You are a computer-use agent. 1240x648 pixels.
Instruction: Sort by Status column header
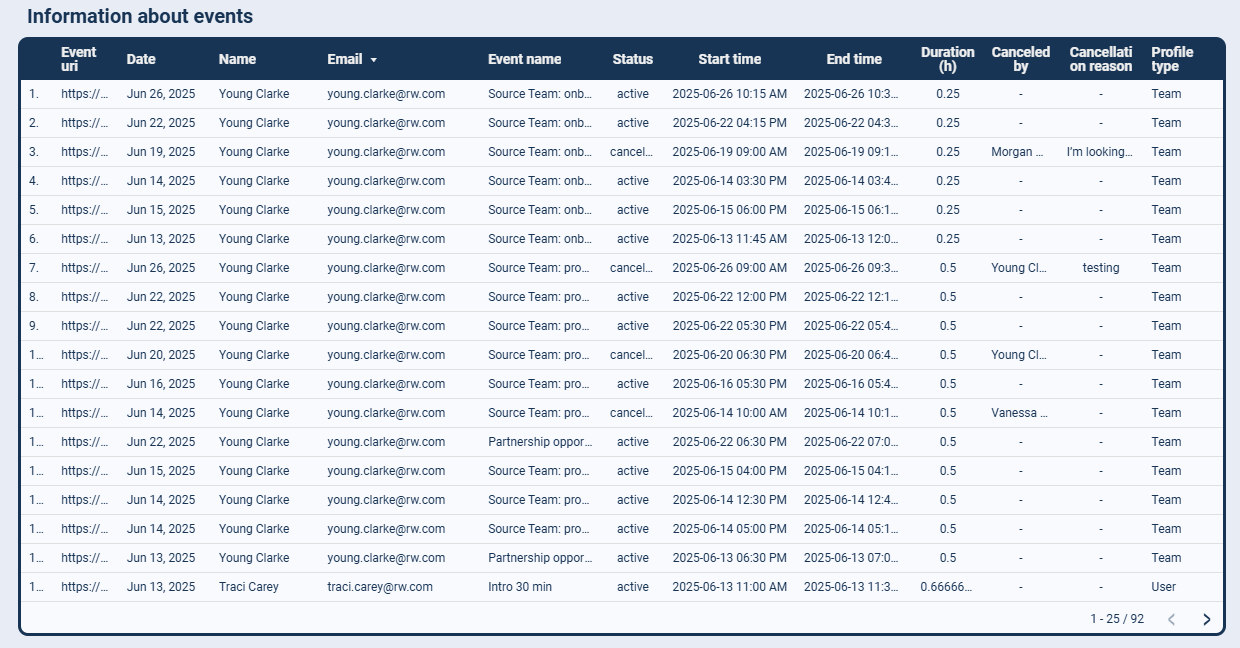tap(632, 59)
